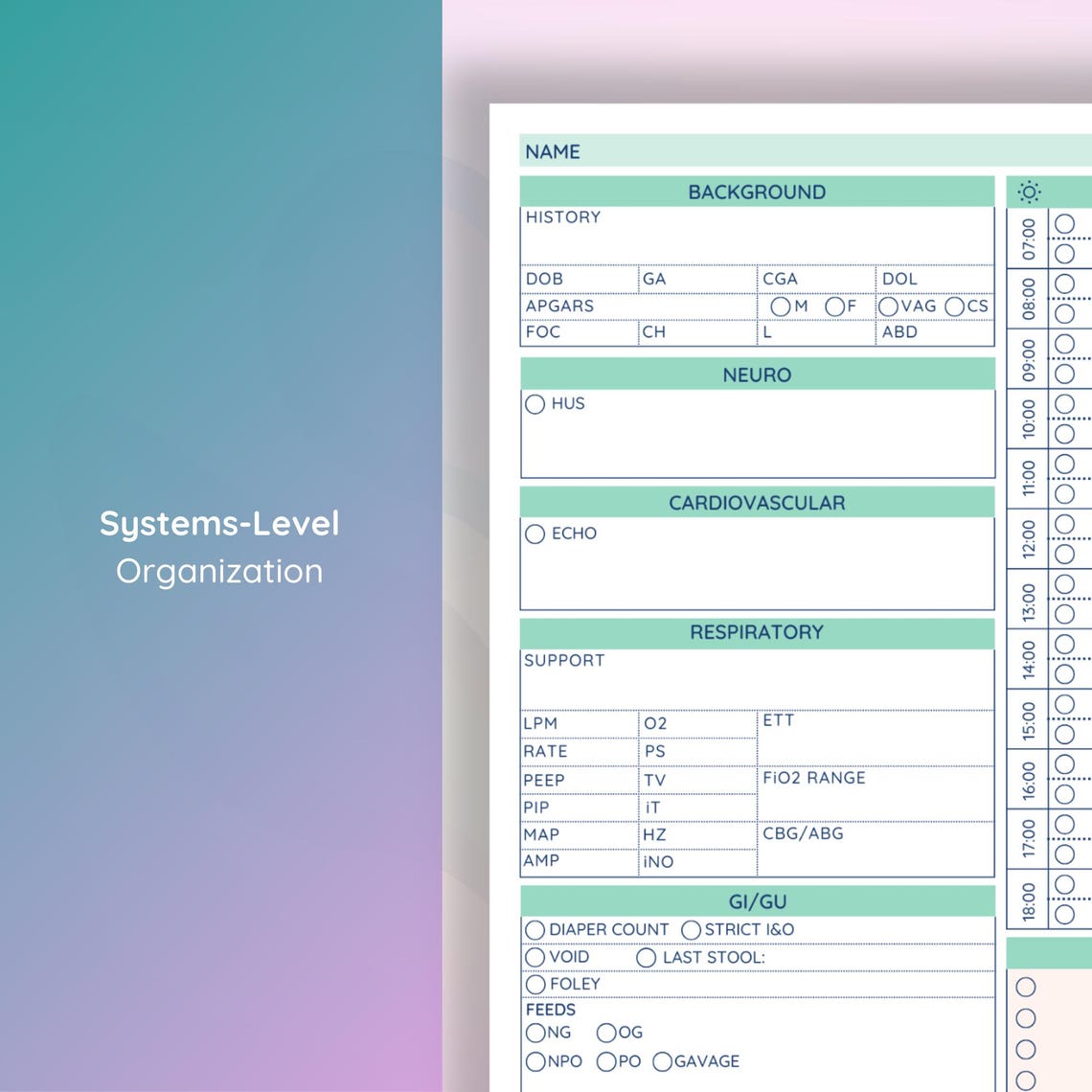Mark the FOLEY checkbox

[535, 984]
